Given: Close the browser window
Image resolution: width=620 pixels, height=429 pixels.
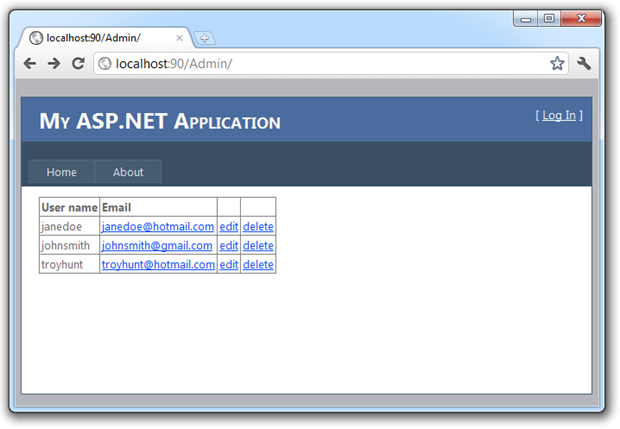Looking at the screenshot, I should tap(581, 18).
